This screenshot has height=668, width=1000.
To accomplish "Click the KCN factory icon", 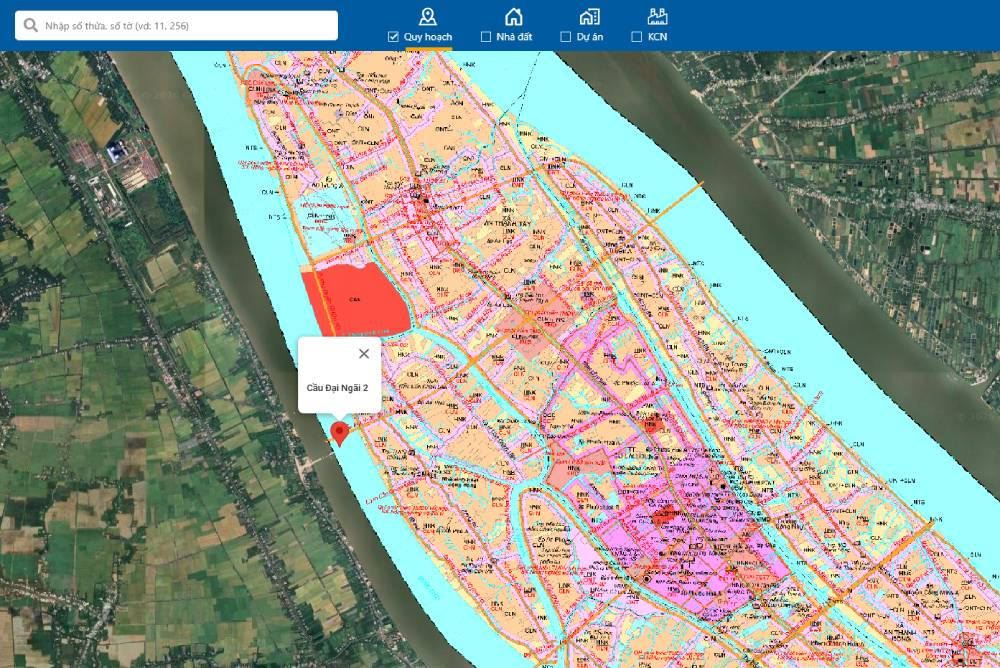I will 657,16.
